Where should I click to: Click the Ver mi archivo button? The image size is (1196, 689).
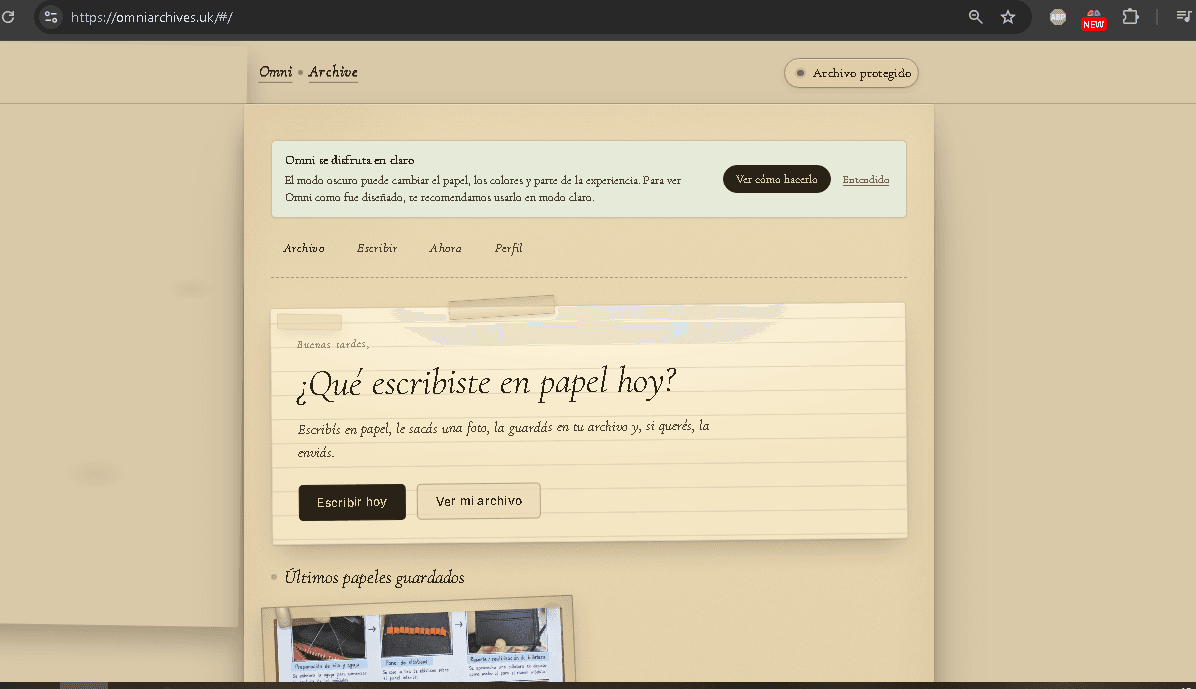point(479,501)
